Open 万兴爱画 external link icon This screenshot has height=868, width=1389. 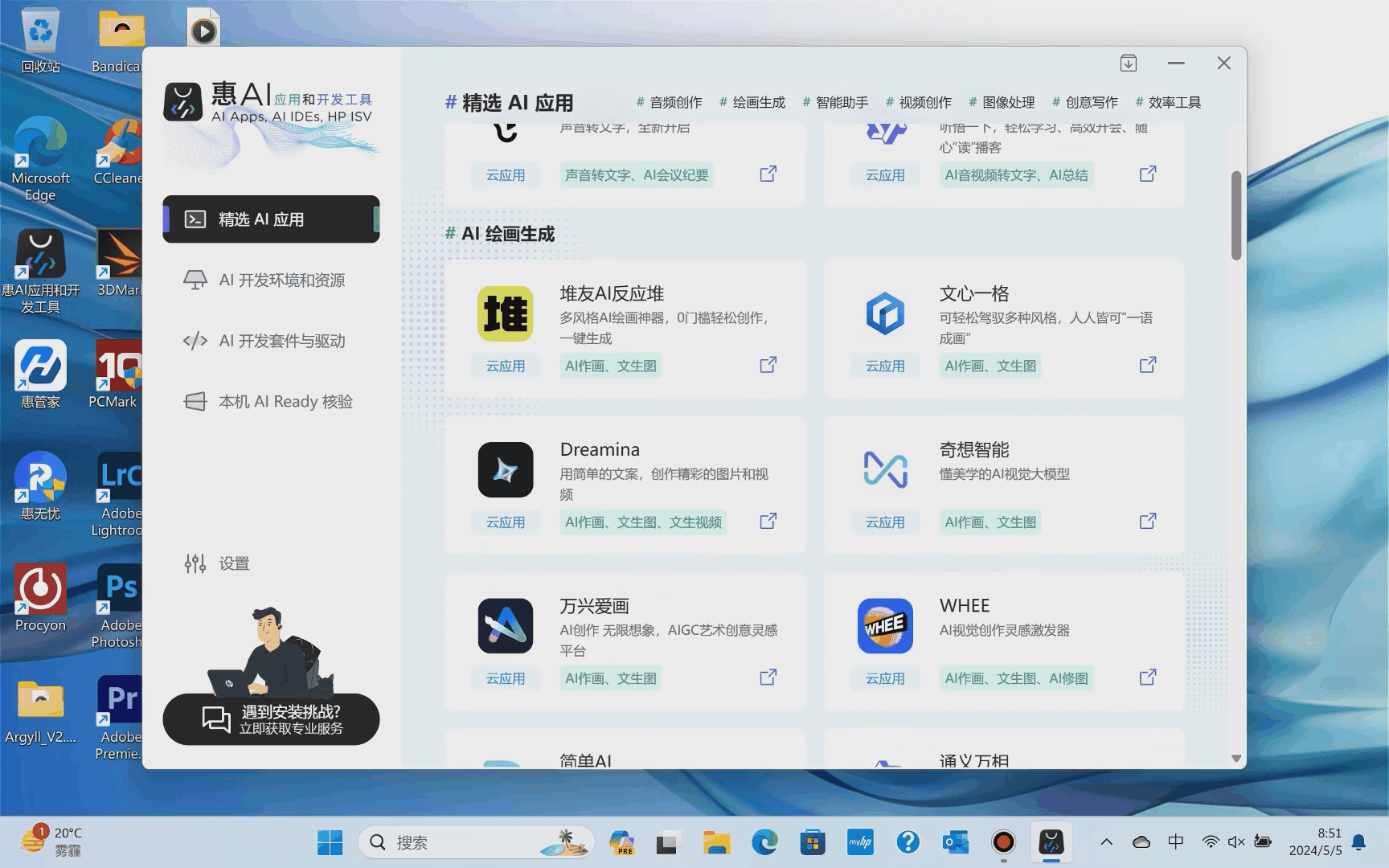click(768, 677)
